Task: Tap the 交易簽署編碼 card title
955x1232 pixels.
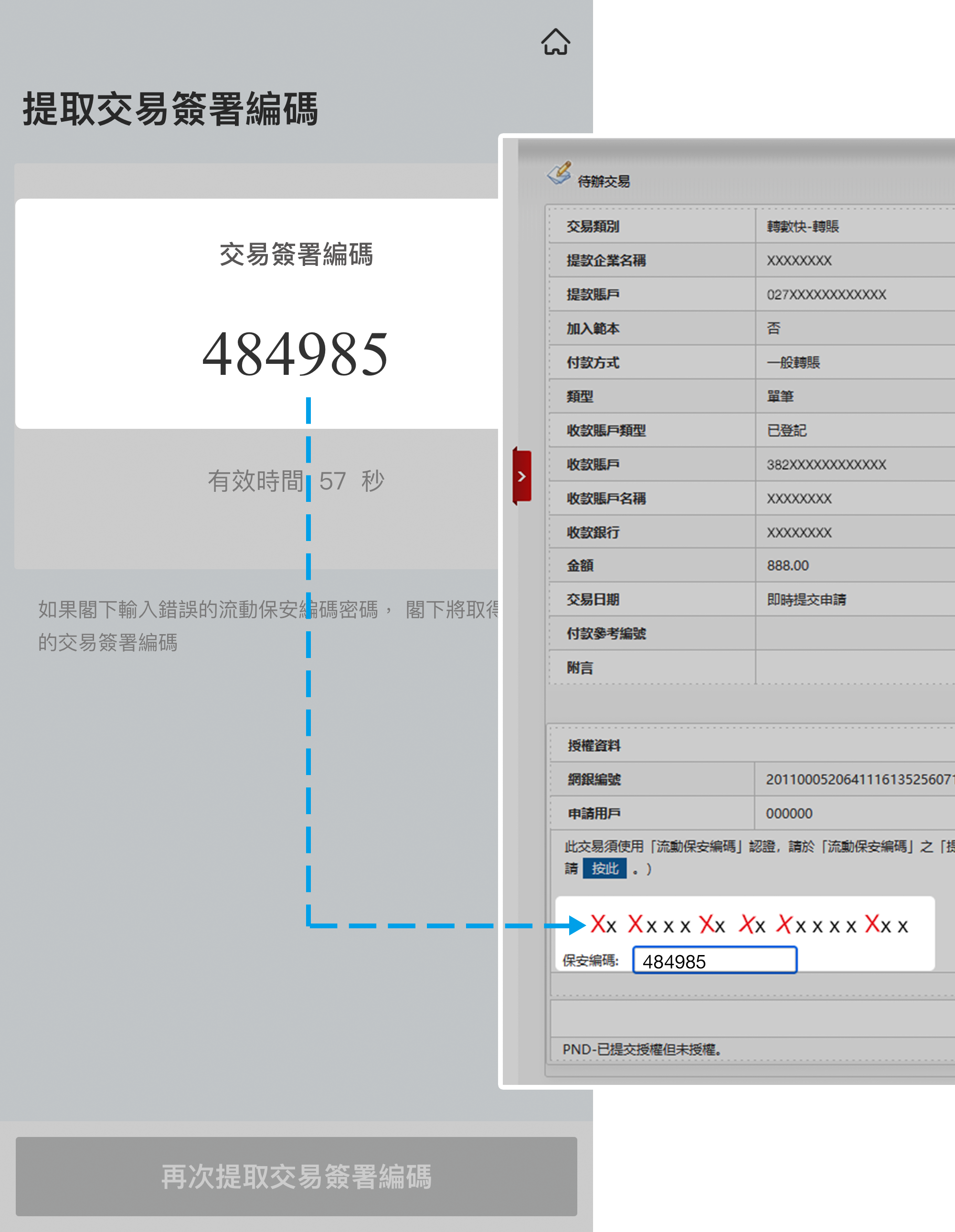Action: [296, 255]
